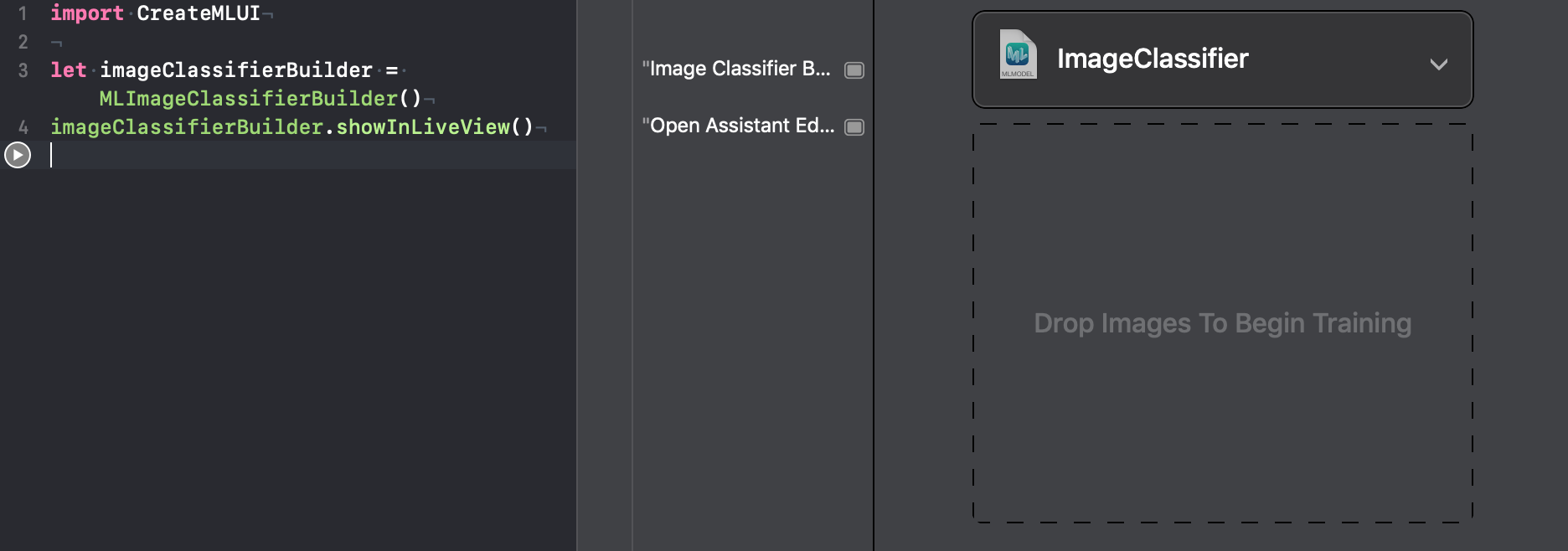Click MLImageClassifierBuilder() initializer call
Screen dimensions: 1568x551
coord(260,99)
